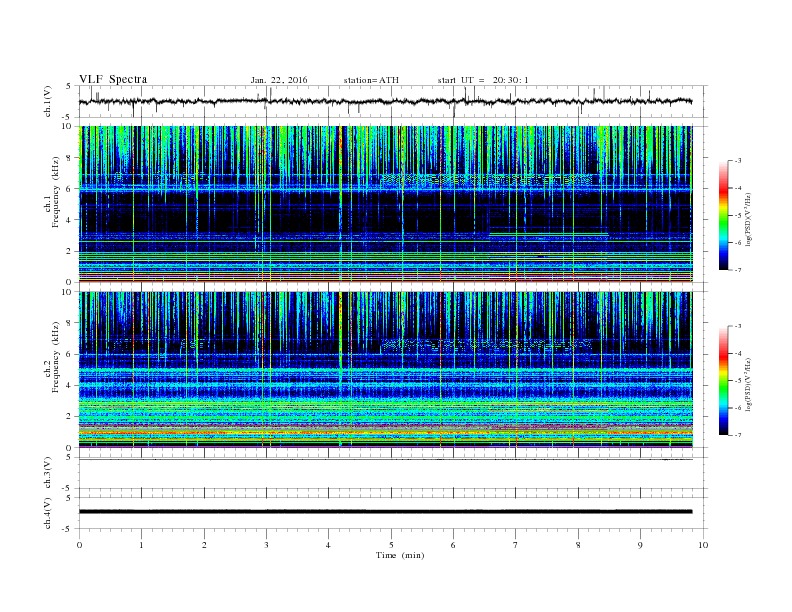Click time axis tick label "5"
Image resolution: width=792 pixels, height=612 pixels.
[391, 545]
